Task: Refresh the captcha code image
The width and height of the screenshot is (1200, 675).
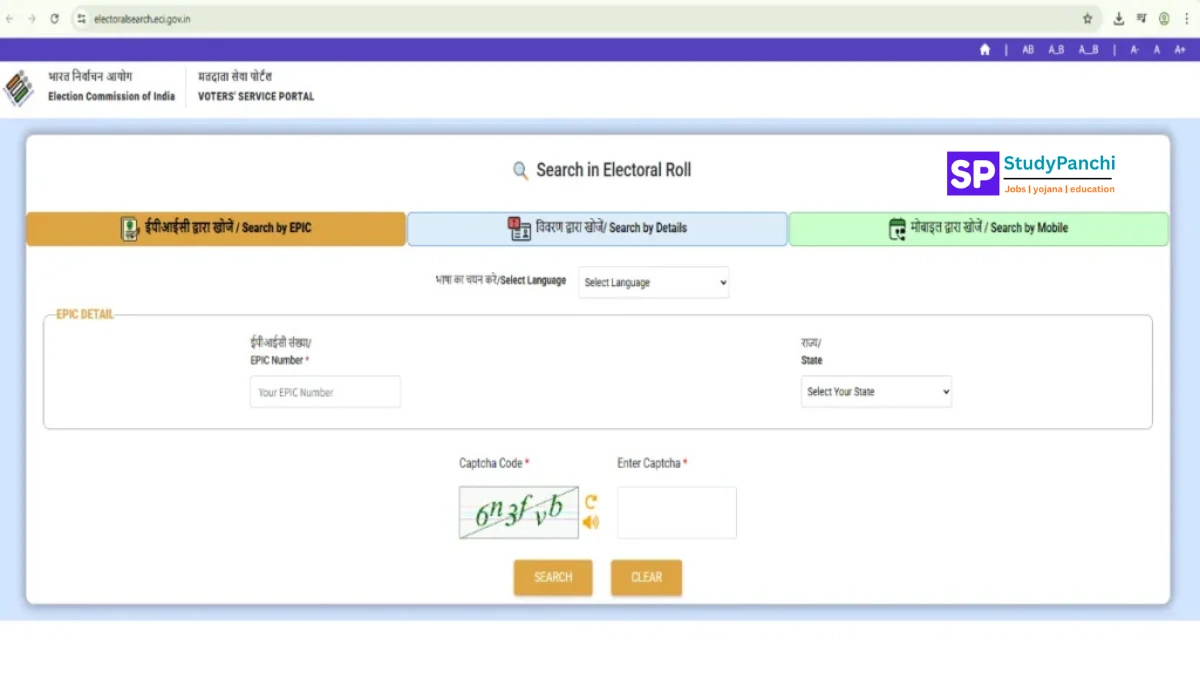Action: click(x=591, y=502)
